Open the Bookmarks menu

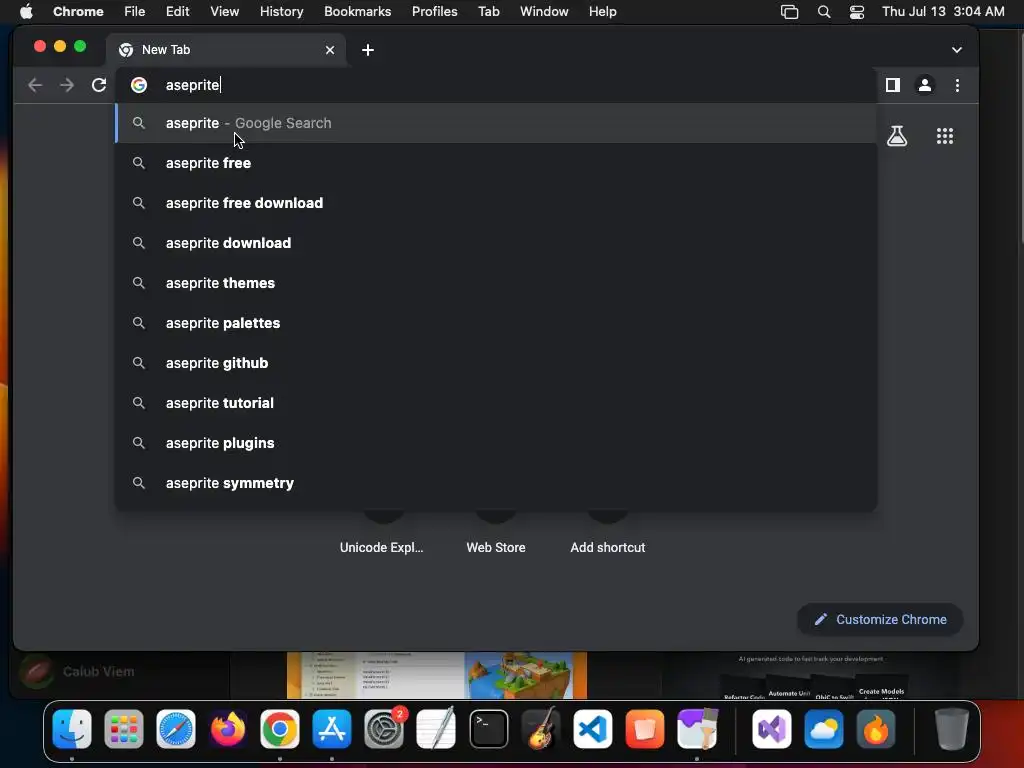(358, 12)
